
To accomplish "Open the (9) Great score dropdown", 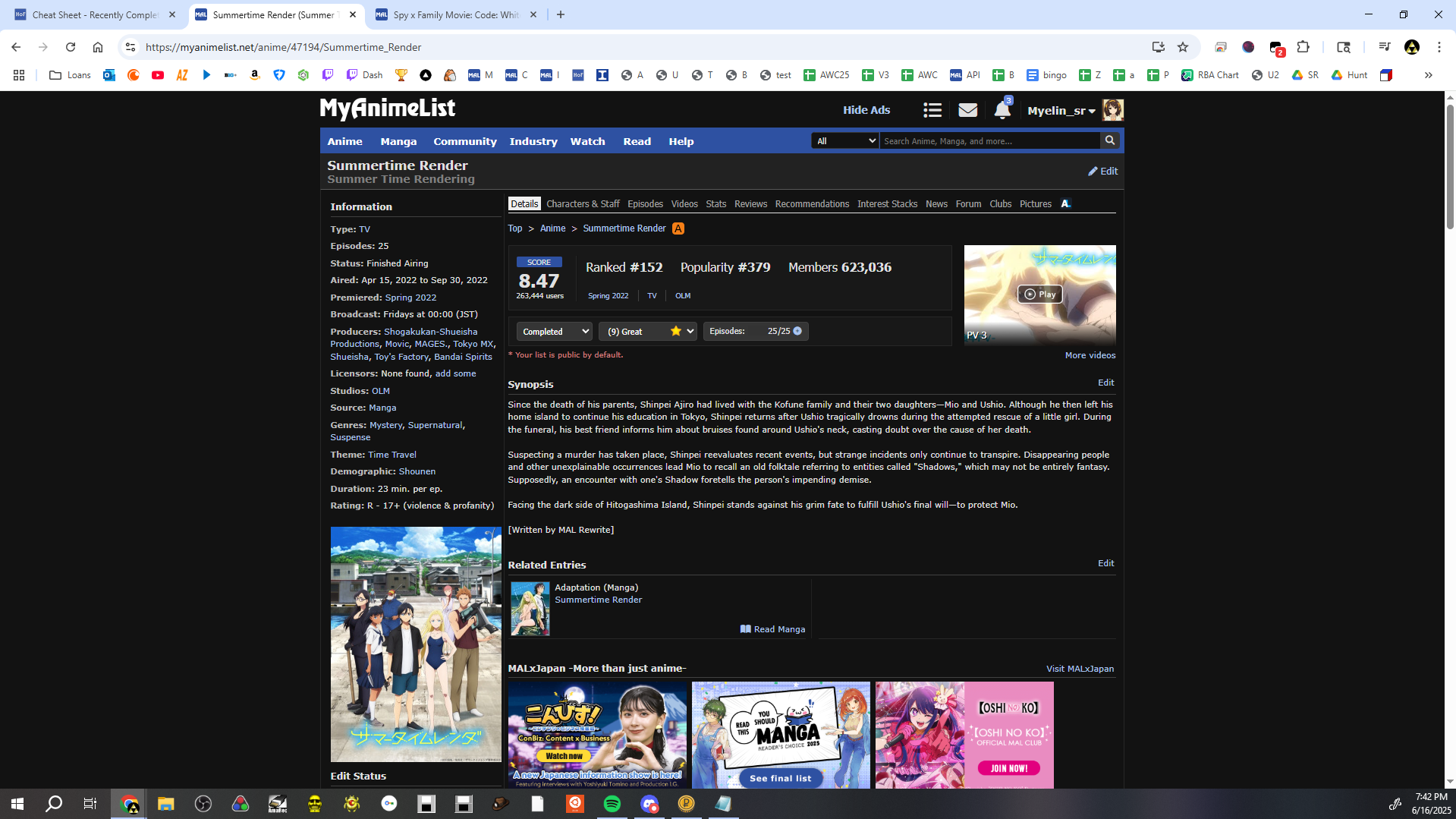I will coord(648,332).
